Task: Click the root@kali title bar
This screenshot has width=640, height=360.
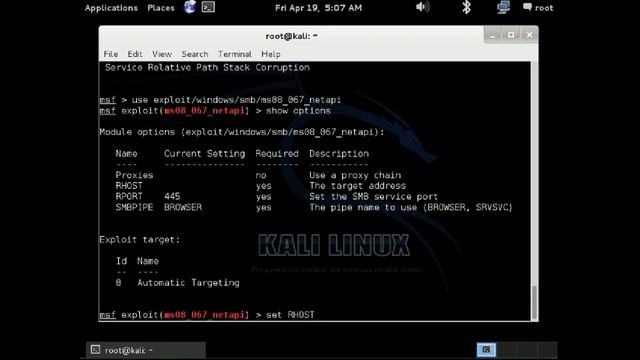Action: [x=291, y=36]
